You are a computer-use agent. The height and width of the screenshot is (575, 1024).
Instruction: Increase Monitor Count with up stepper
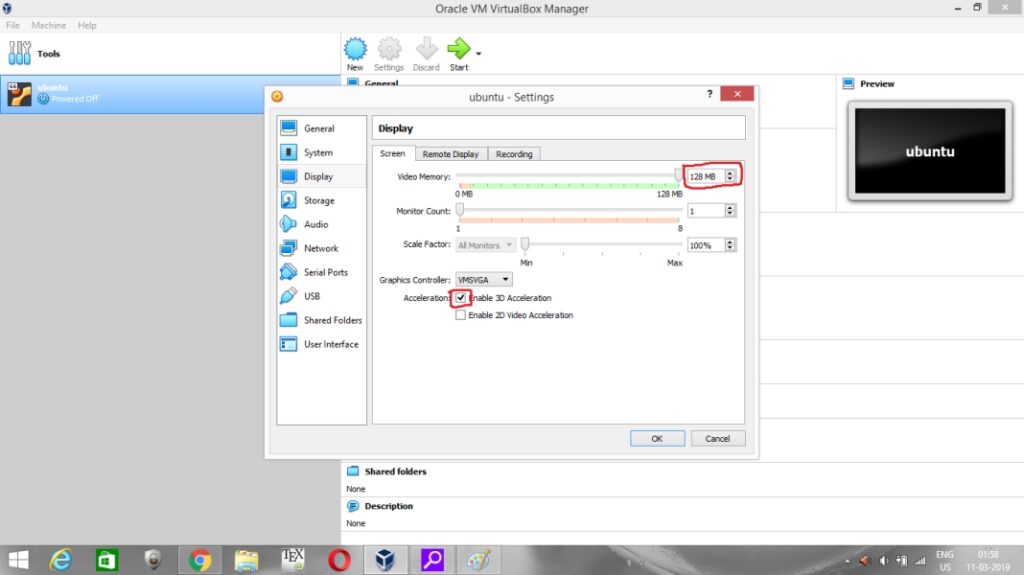(x=730, y=208)
